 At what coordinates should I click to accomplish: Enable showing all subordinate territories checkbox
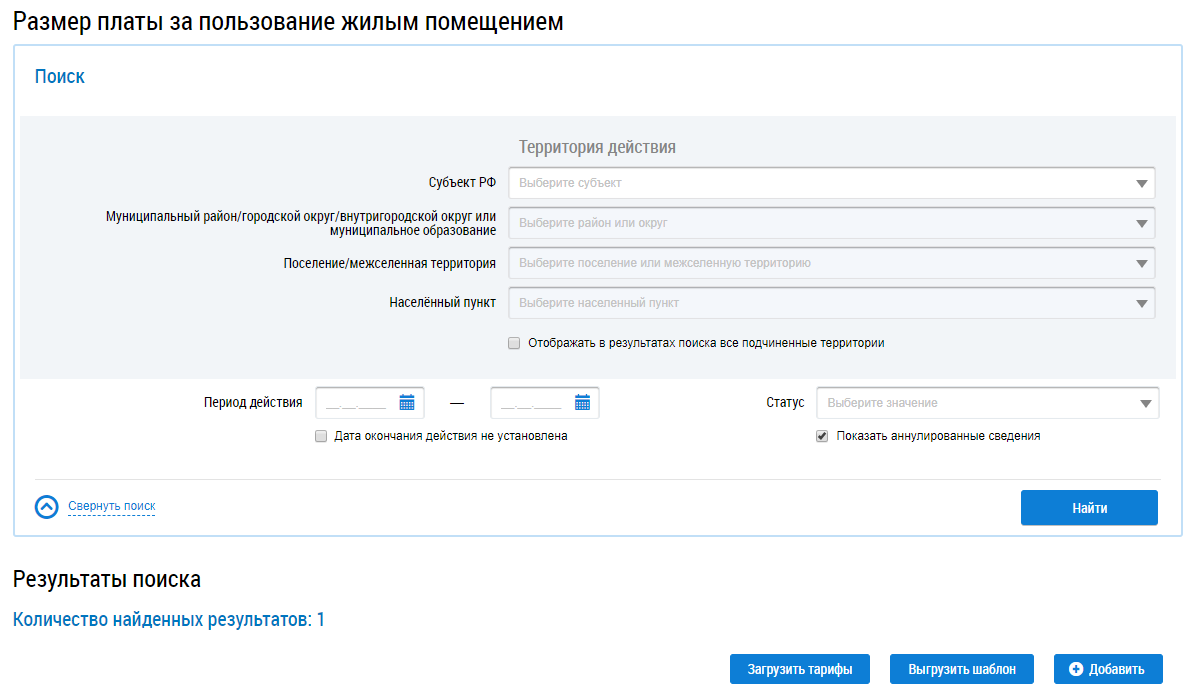(x=514, y=343)
